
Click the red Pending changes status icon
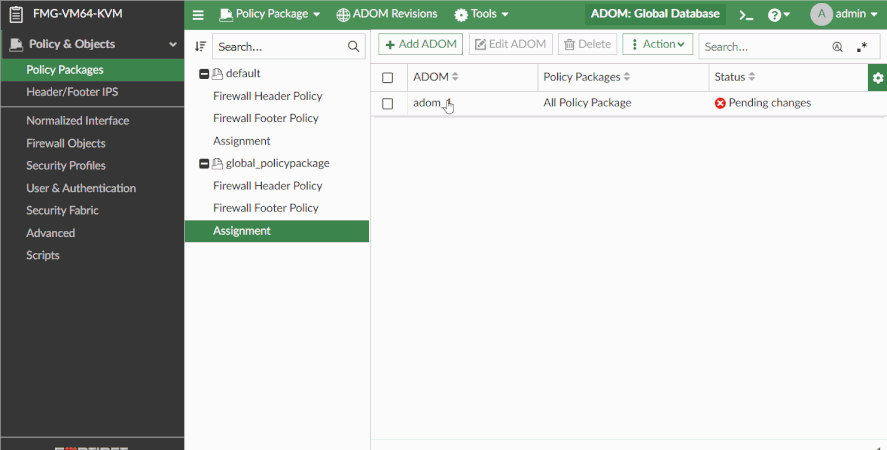click(x=720, y=103)
